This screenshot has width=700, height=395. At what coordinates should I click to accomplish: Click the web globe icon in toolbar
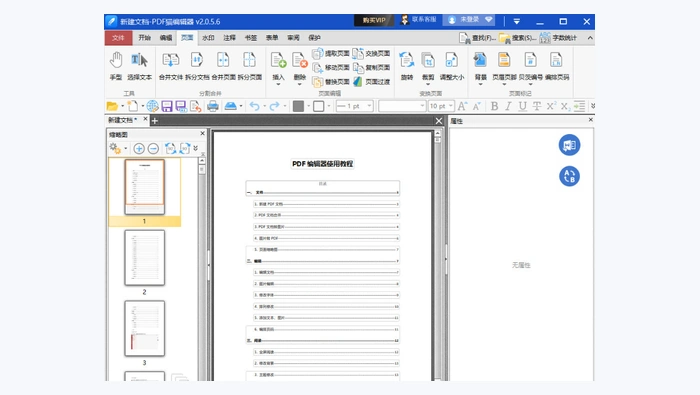coord(152,106)
